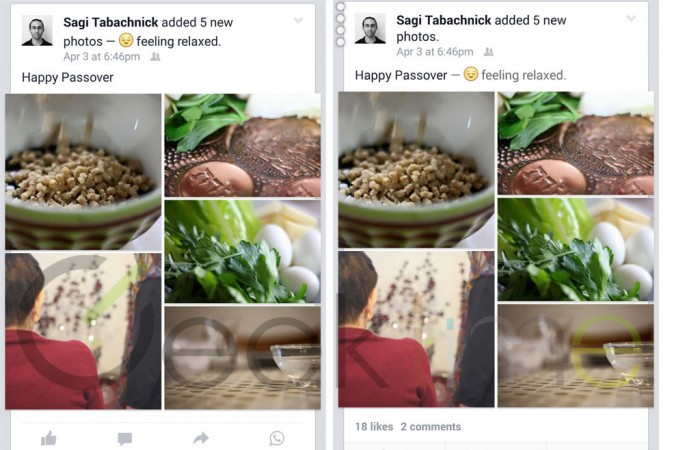The image size is (700, 450).
Task: Tap the Share arrow icon on left post
Action: coord(201,438)
